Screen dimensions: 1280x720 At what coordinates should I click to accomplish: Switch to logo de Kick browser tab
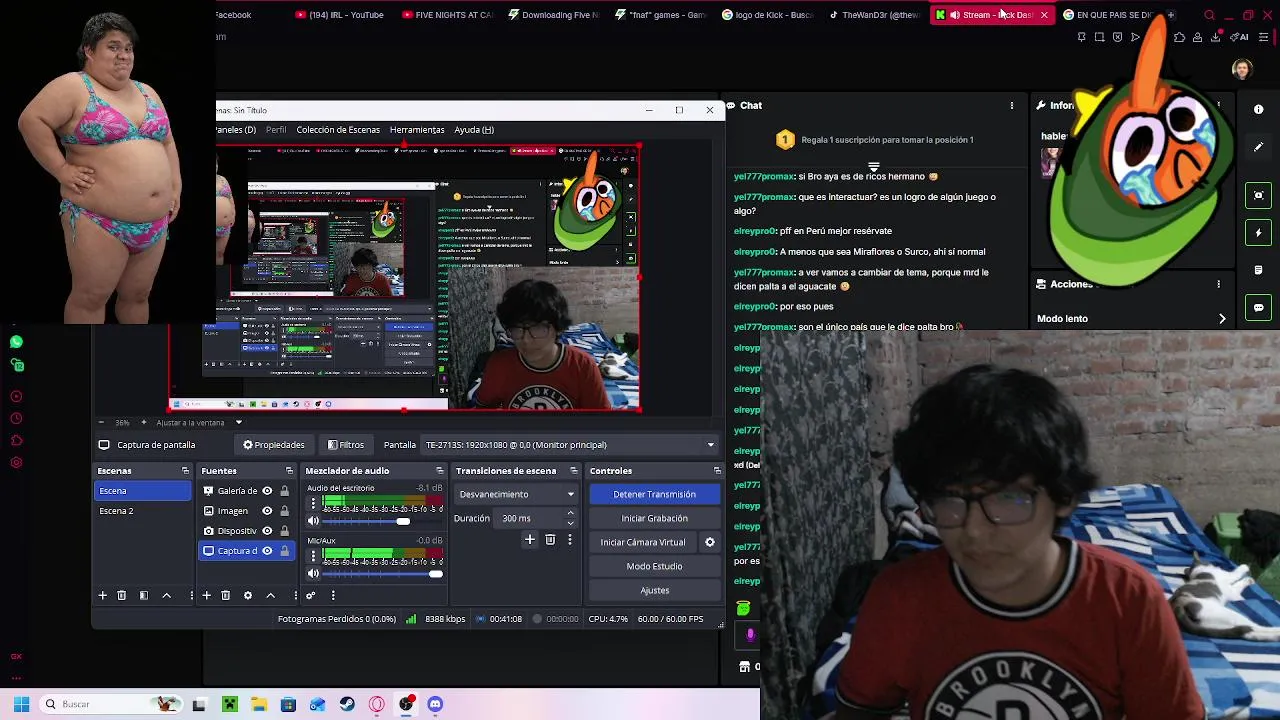768,15
